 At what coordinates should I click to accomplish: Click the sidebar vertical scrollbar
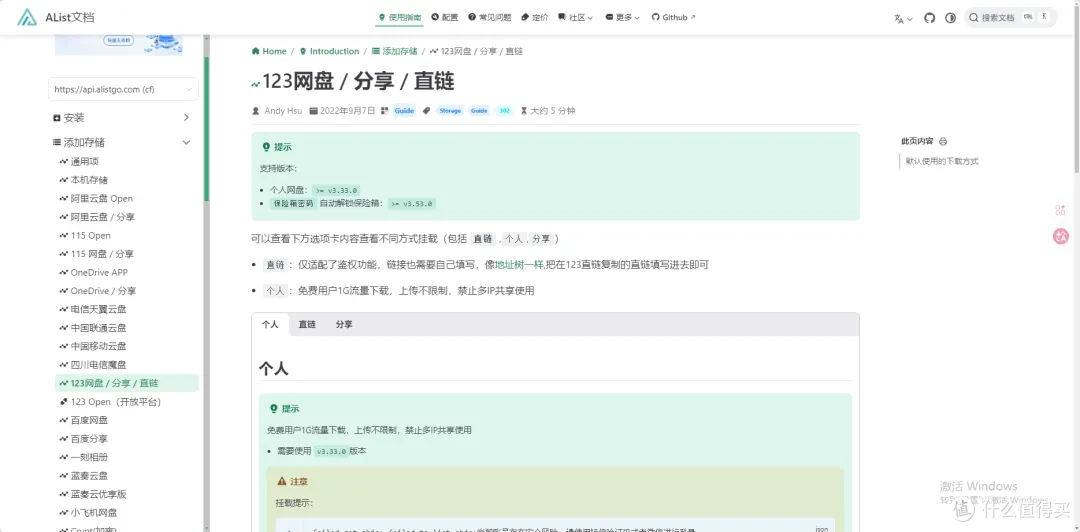(206, 129)
